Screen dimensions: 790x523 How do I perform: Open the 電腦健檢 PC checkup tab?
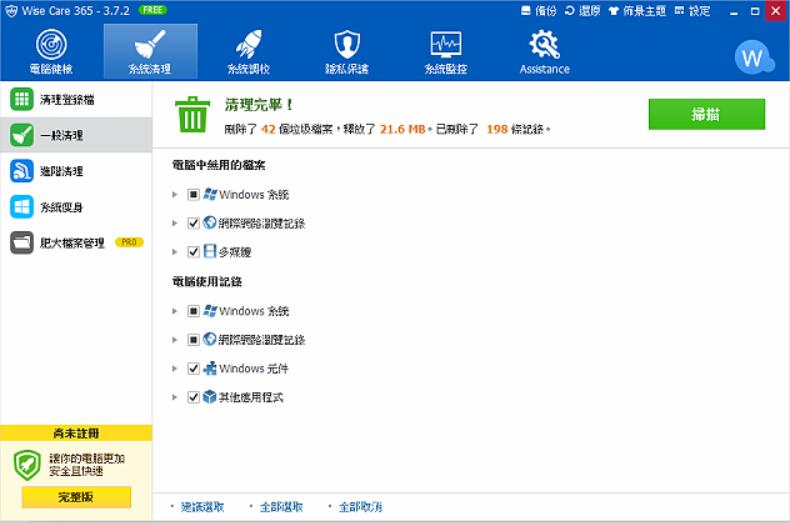click(x=51, y=52)
